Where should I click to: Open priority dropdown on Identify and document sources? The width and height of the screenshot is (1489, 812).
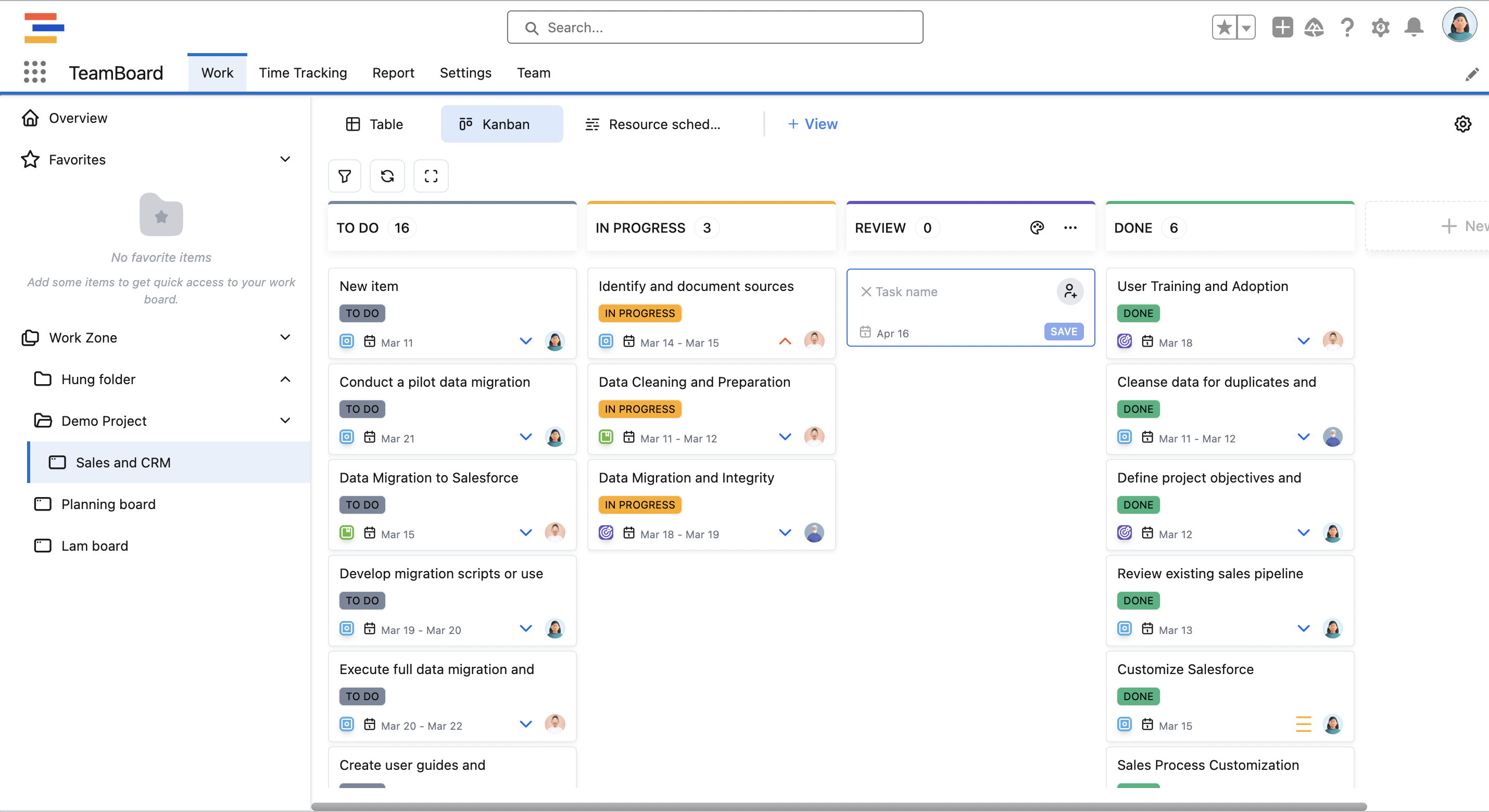[x=785, y=341]
